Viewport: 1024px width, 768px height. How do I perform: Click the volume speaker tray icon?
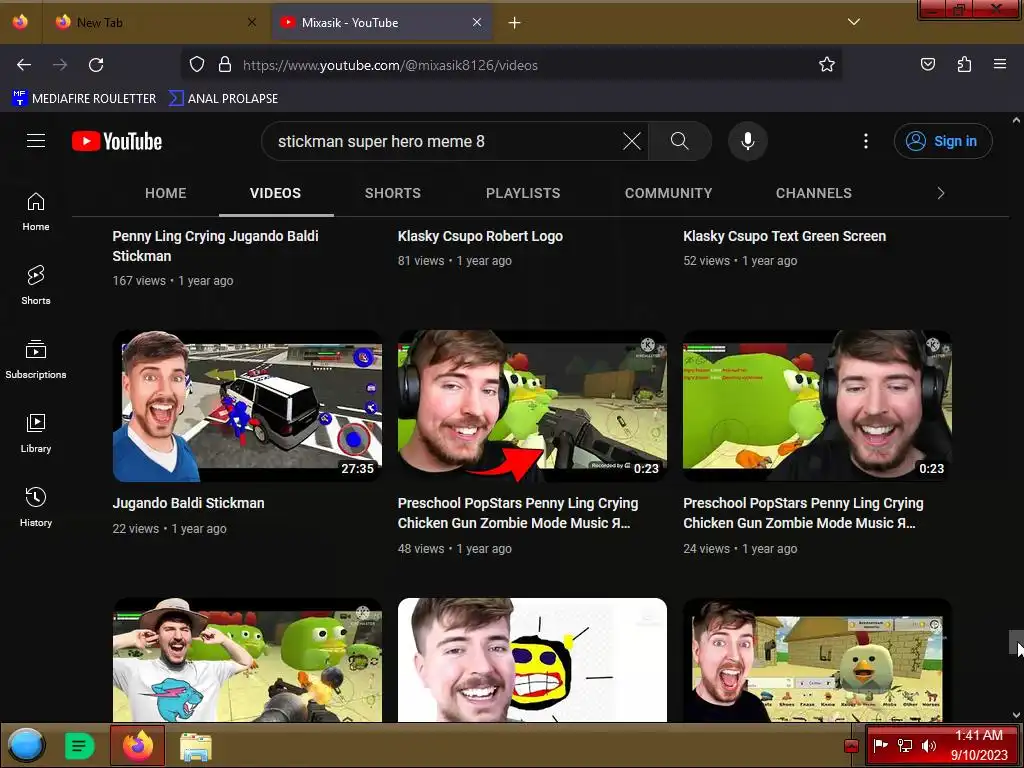click(929, 745)
